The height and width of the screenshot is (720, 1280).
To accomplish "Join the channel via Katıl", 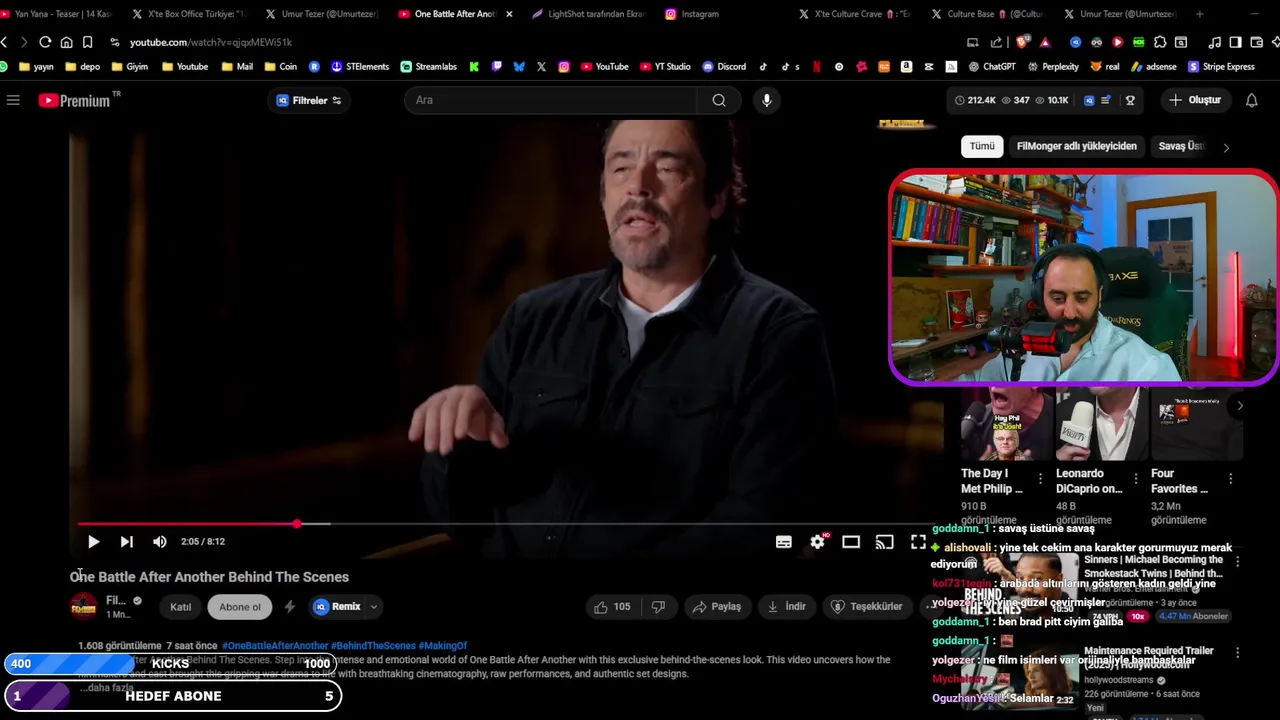I will click(180, 607).
